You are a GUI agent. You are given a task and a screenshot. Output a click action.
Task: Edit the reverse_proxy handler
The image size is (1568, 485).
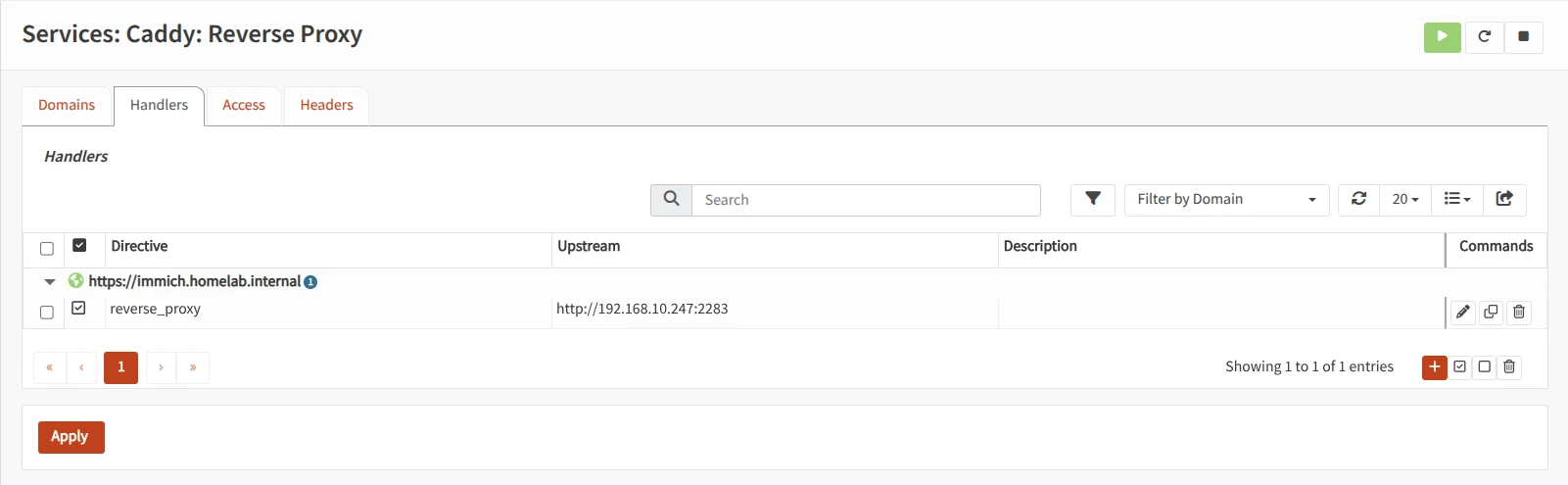[x=1462, y=312]
